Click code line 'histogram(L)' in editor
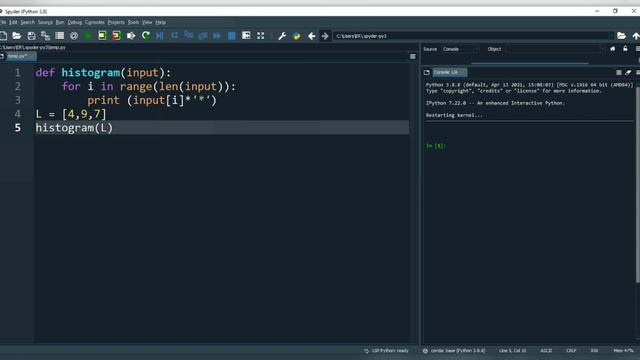640x360 pixels. pyautogui.click(x=74, y=128)
